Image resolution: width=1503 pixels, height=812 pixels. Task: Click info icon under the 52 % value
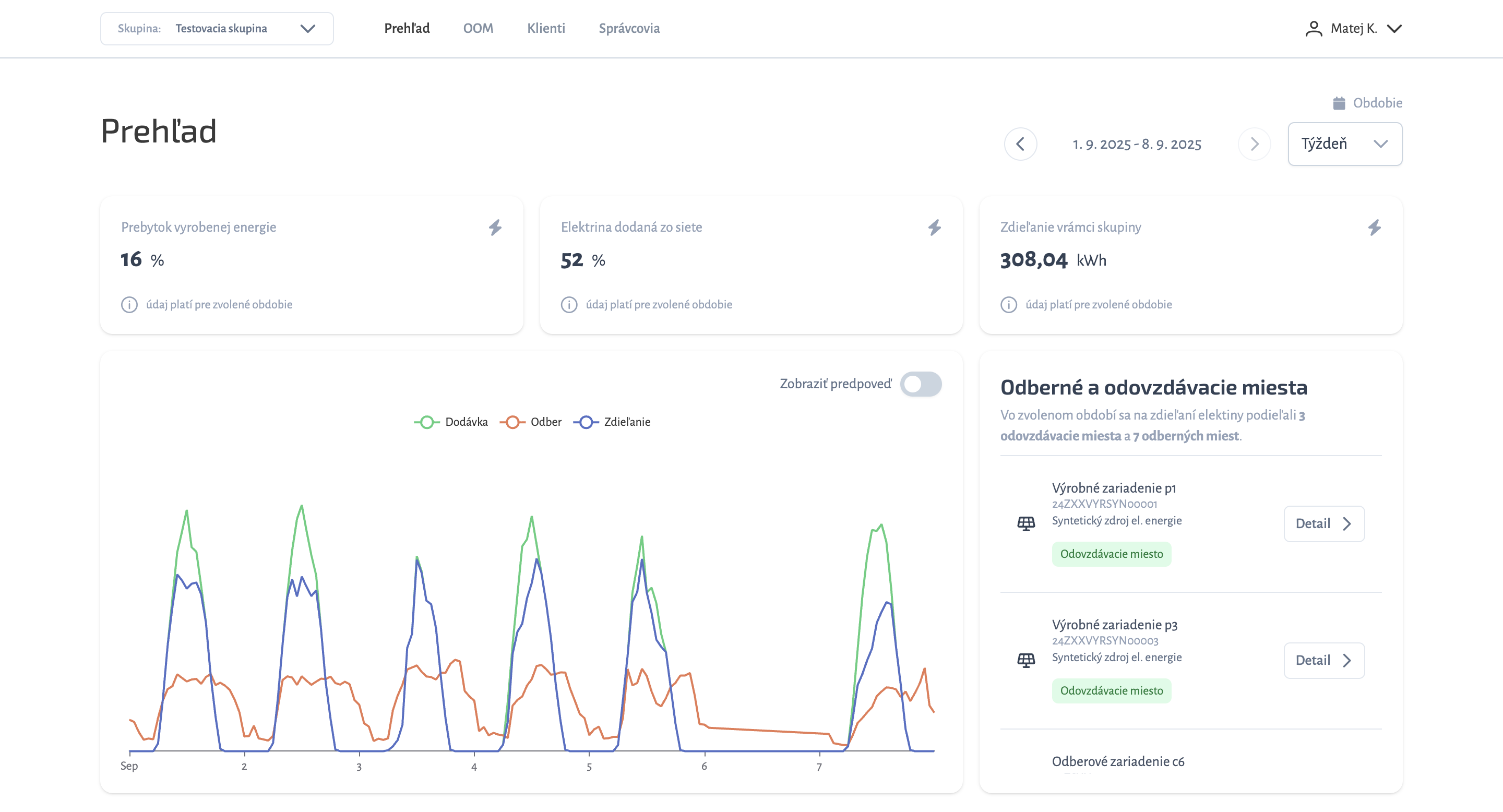point(569,305)
